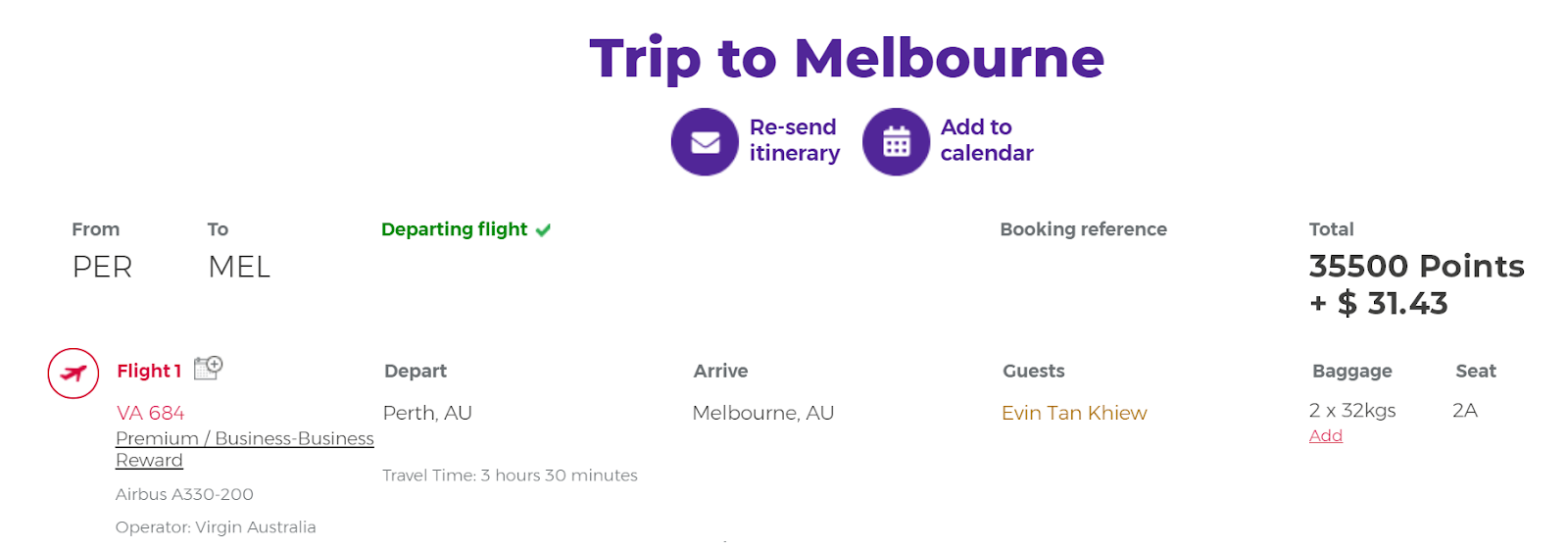The width and height of the screenshot is (1568, 550).
Task: Click the seat number 2A
Action: 1465,410
